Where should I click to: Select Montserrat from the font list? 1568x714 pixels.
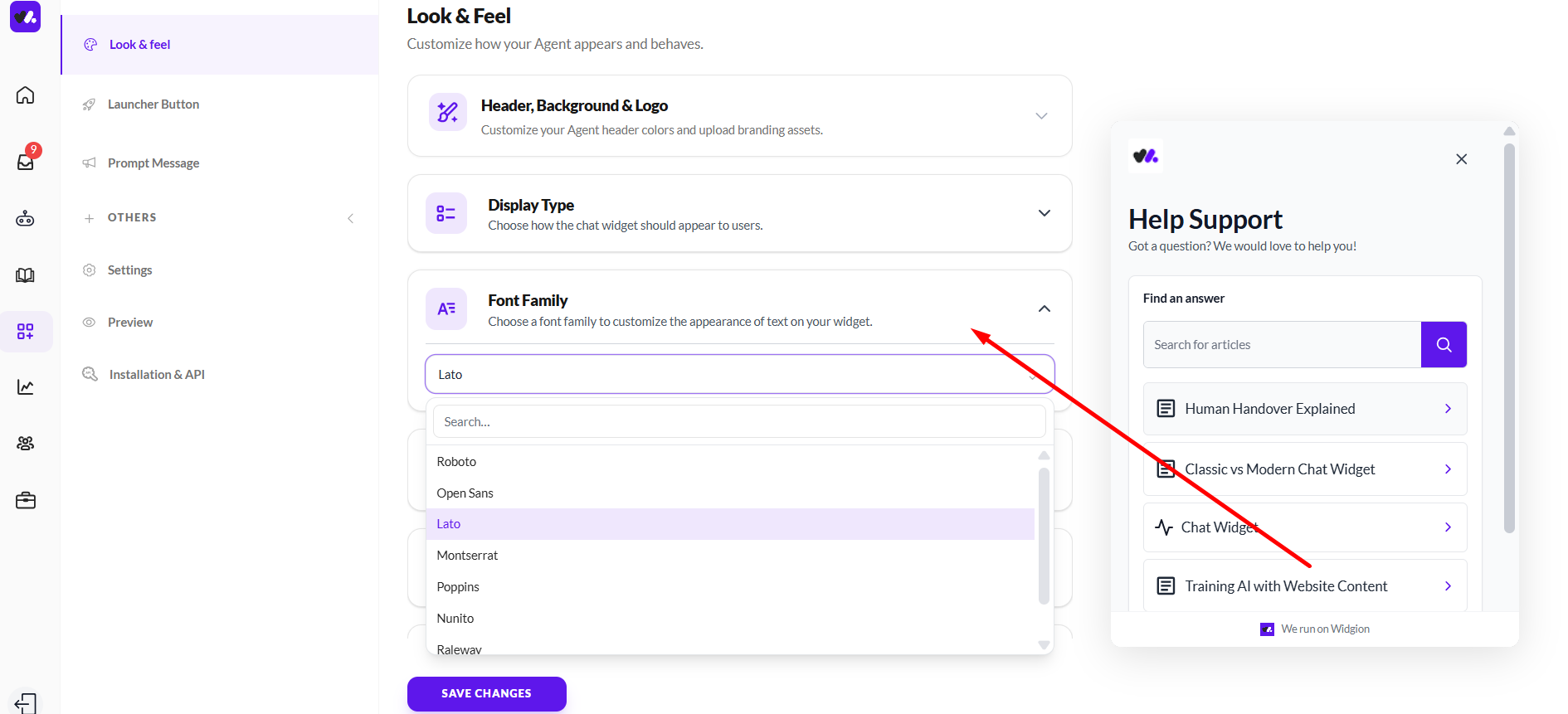(x=468, y=556)
